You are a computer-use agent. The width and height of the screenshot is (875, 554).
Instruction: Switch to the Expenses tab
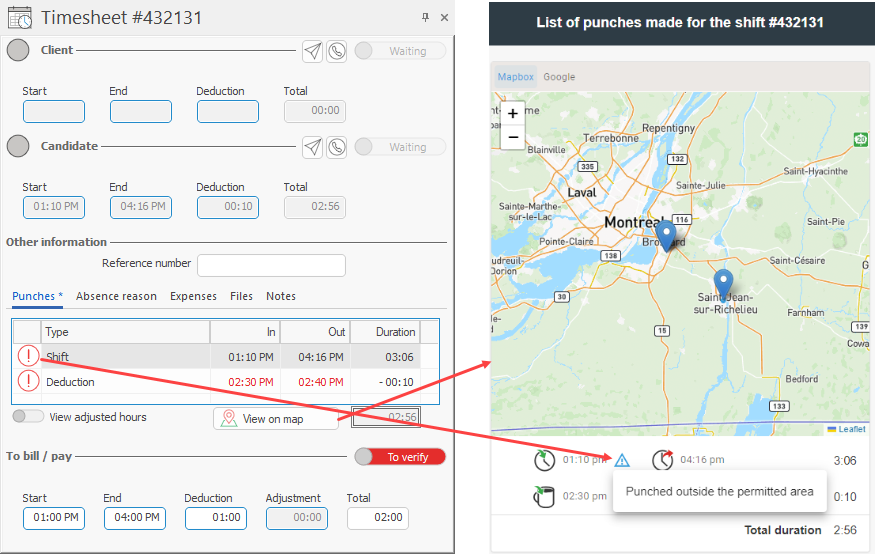click(x=193, y=296)
